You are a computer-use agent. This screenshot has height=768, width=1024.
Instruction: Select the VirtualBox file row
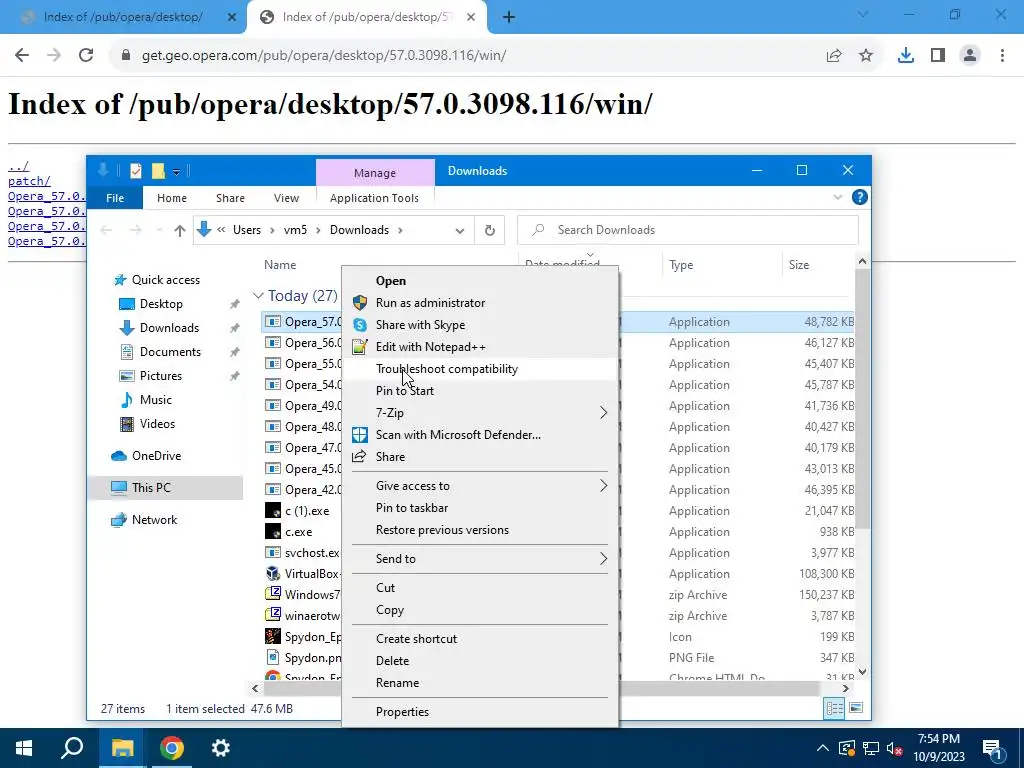pyautogui.click(x=558, y=574)
